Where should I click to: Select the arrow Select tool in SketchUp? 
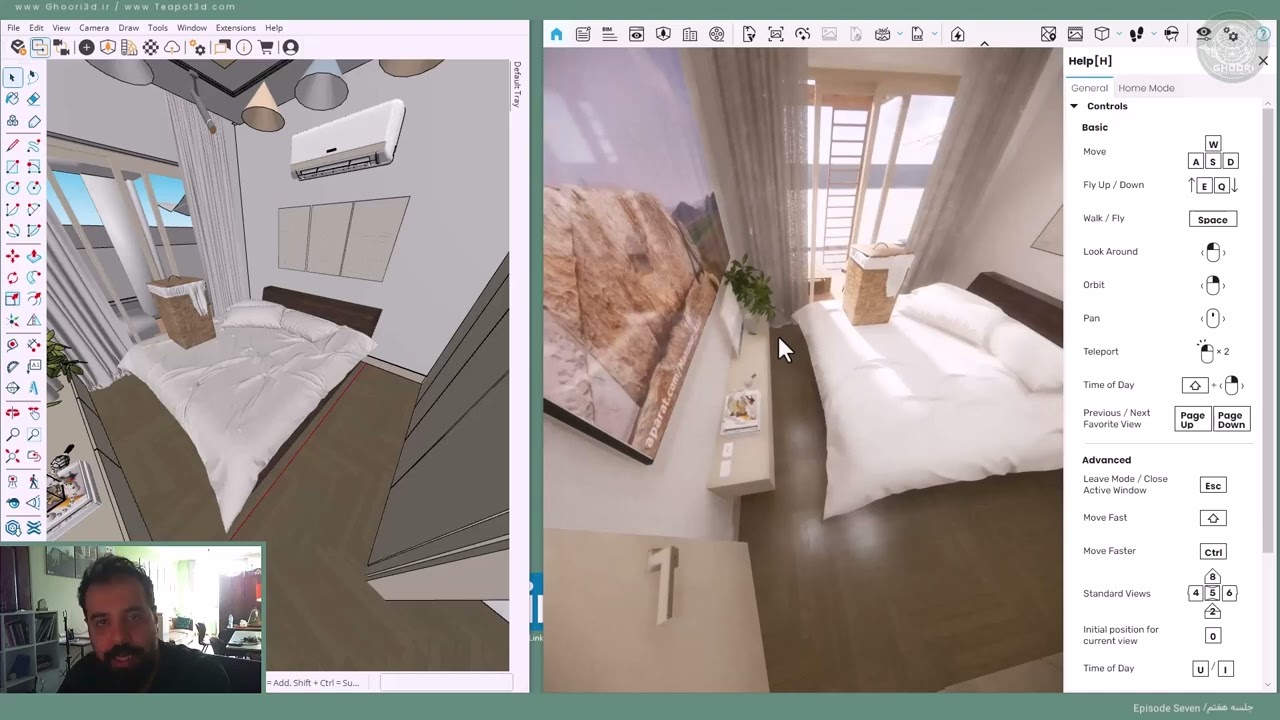pyautogui.click(x=12, y=77)
